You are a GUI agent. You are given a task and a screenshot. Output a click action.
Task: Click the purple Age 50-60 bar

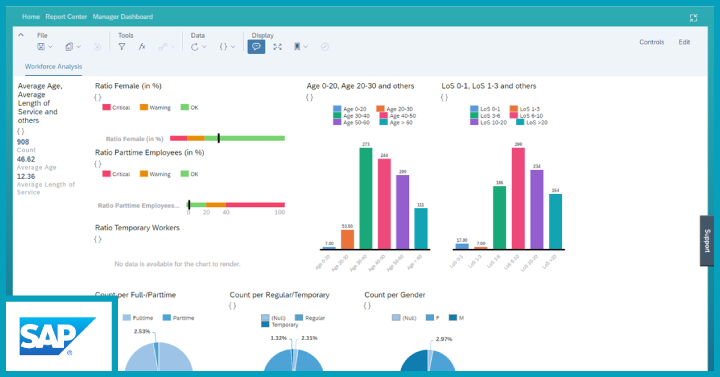[402, 212]
